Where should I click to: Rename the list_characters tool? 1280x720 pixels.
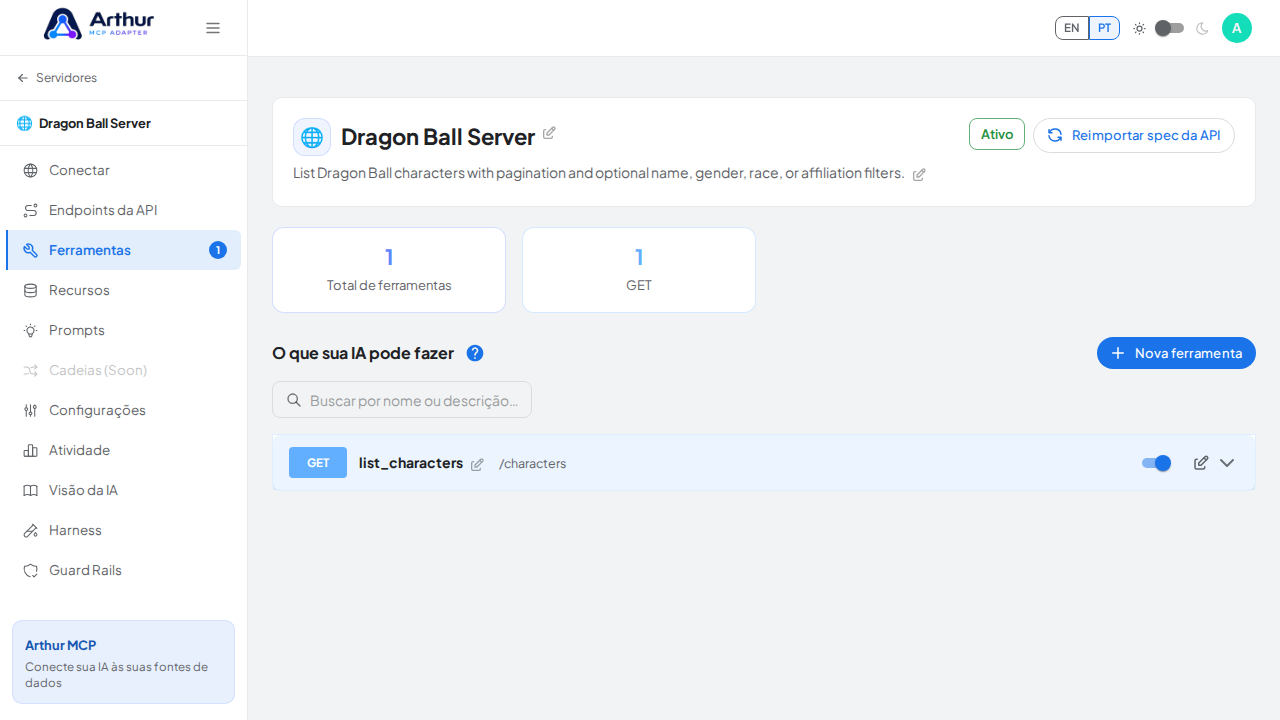coord(477,464)
